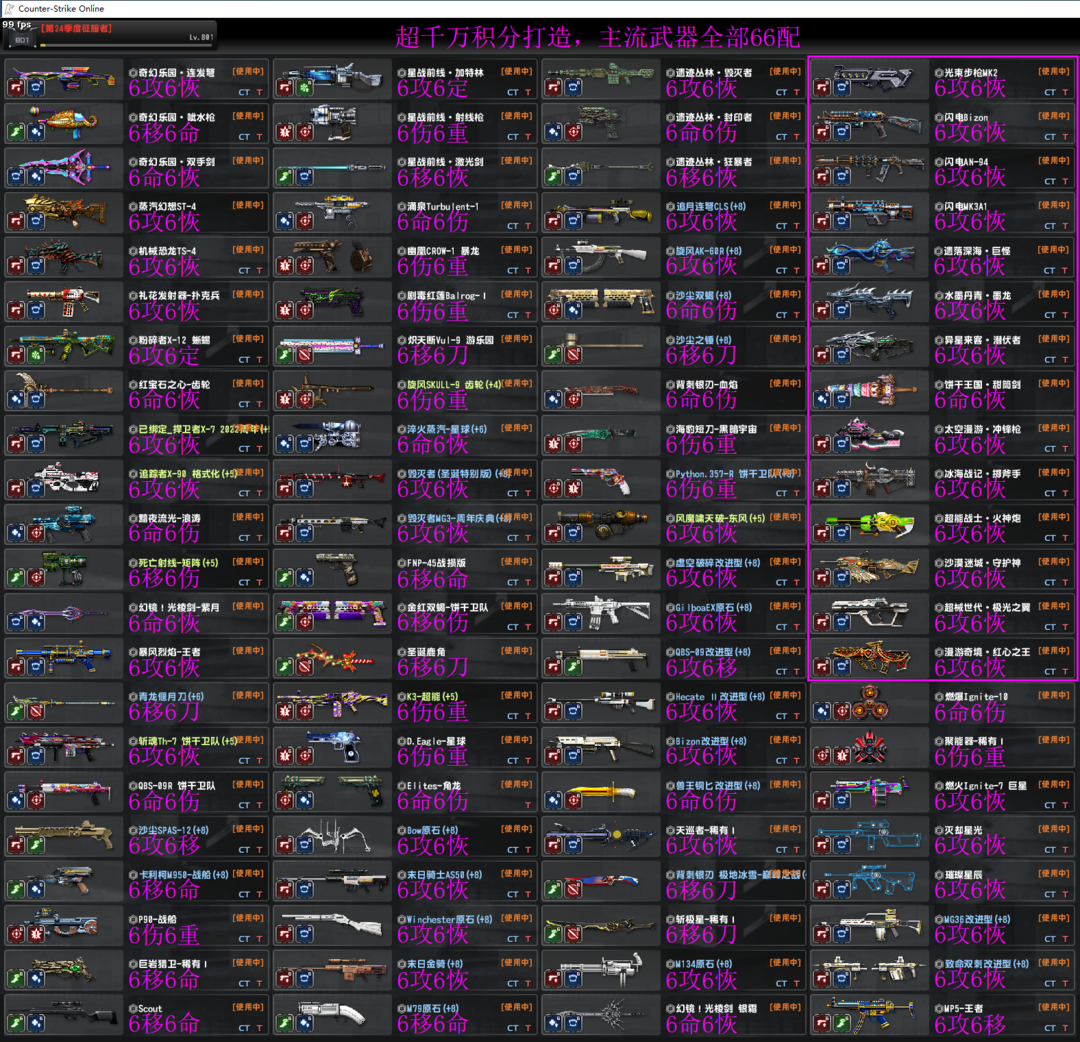Click the red slash part icon on 沙尘之锤
Image resolution: width=1080 pixels, height=1042 pixels.
(x=574, y=355)
